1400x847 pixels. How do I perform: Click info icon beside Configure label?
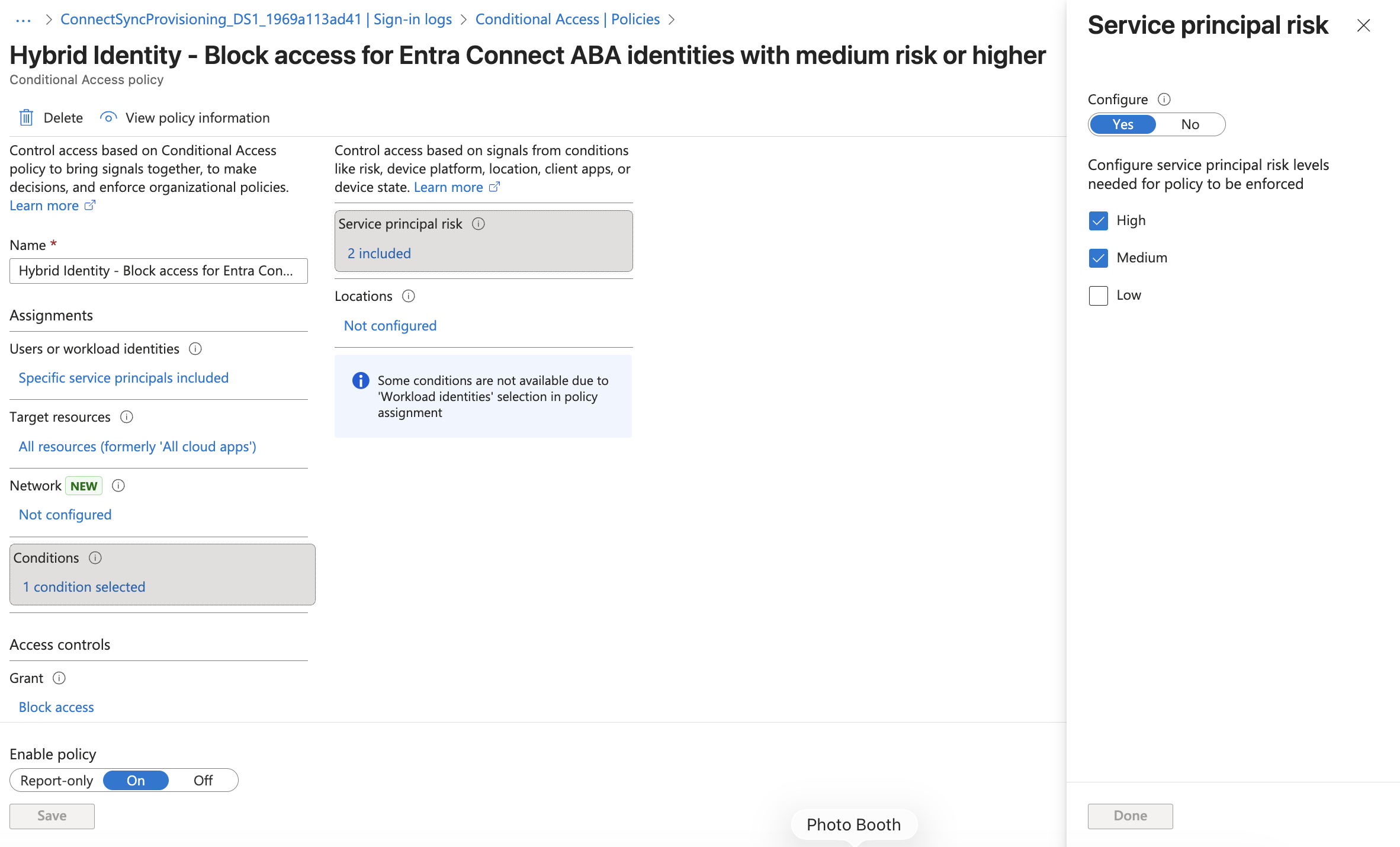point(1164,100)
